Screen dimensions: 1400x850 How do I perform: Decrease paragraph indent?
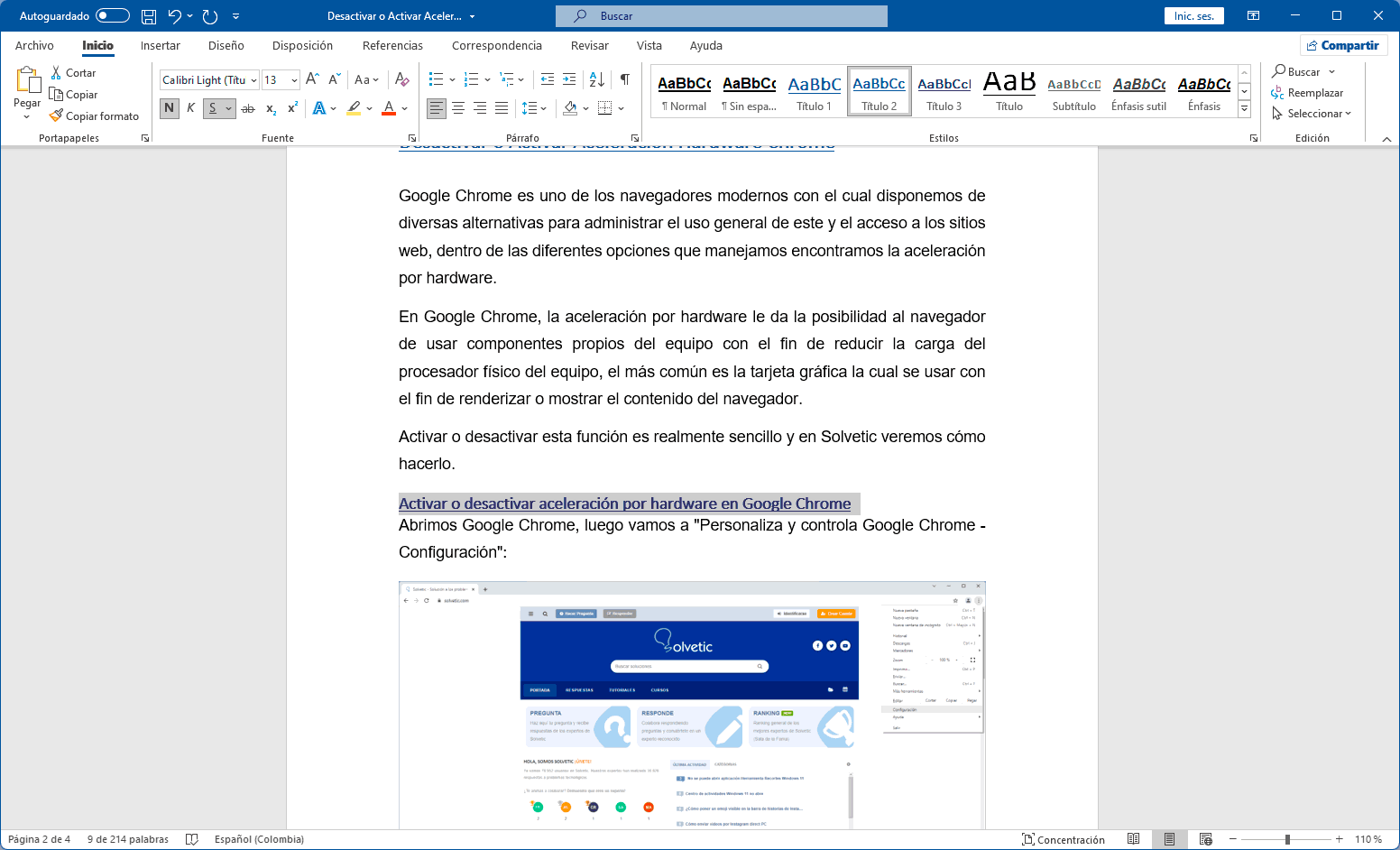548,79
